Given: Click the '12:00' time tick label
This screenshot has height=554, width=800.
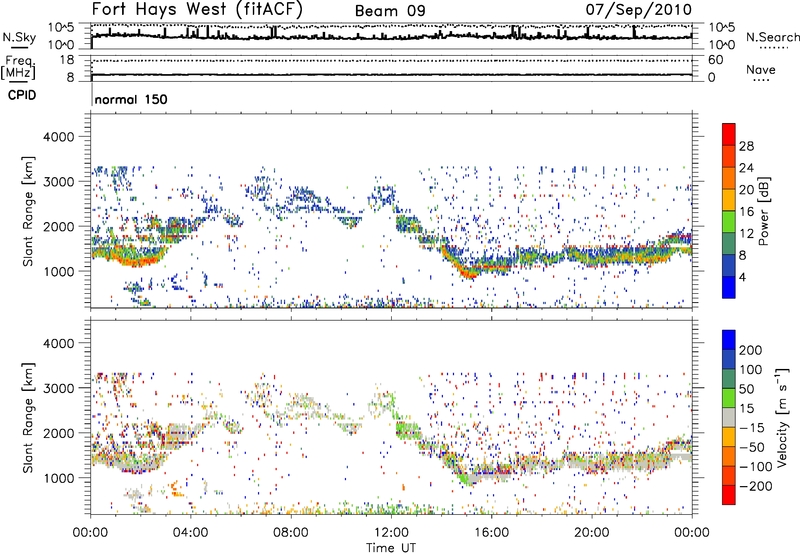Looking at the screenshot, I should click(391, 533).
